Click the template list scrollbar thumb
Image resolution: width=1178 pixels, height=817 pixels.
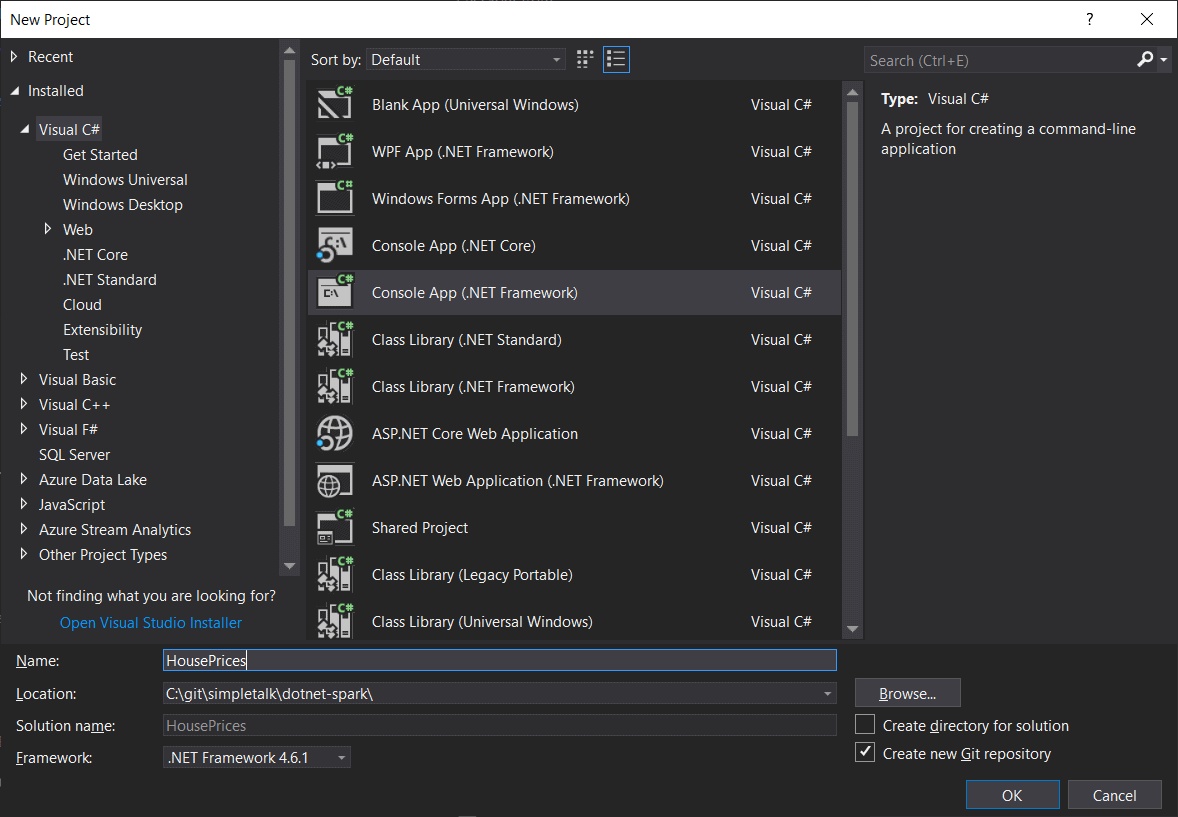pyautogui.click(x=852, y=269)
